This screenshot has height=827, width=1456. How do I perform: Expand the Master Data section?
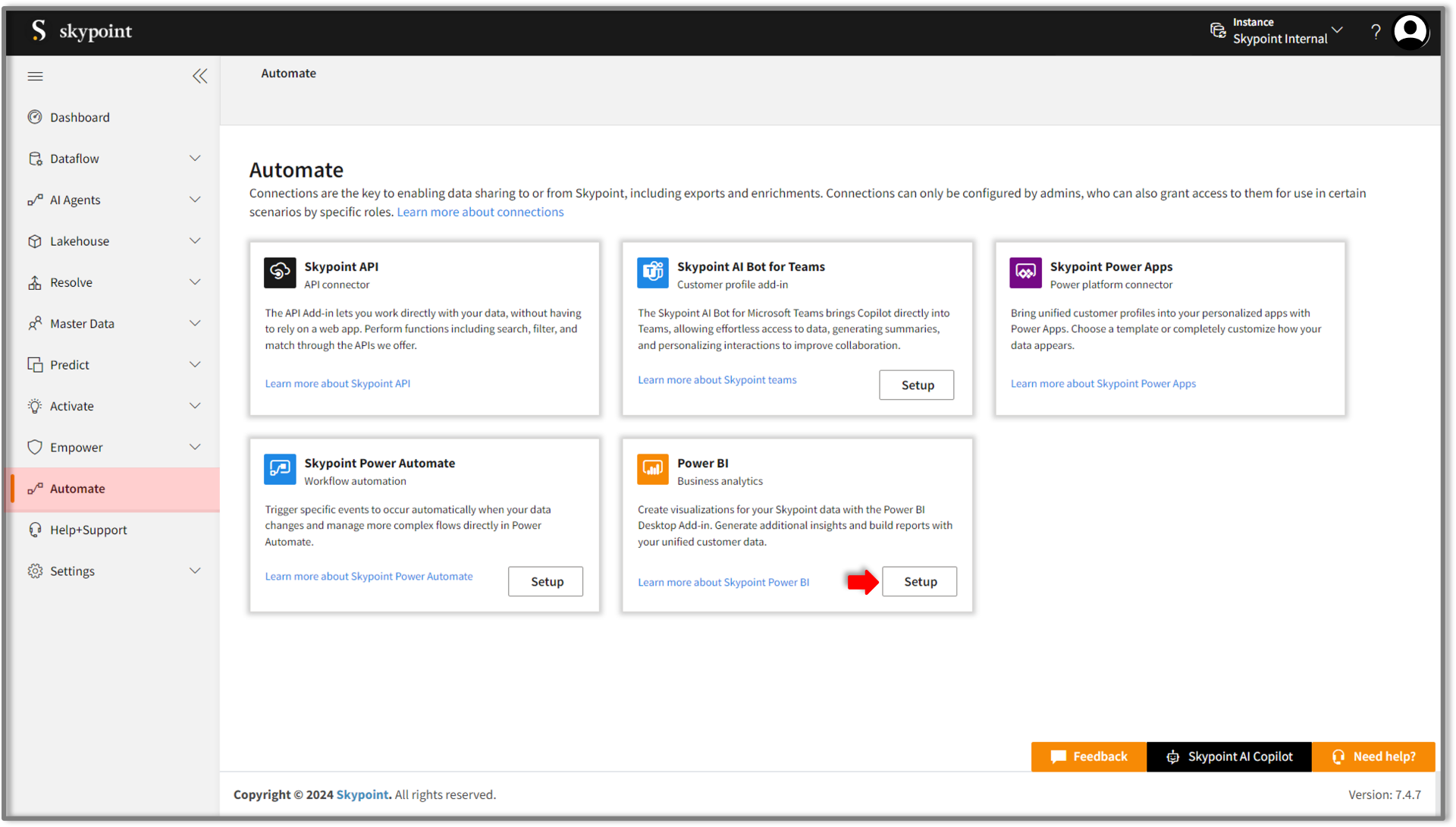(194, 323)
